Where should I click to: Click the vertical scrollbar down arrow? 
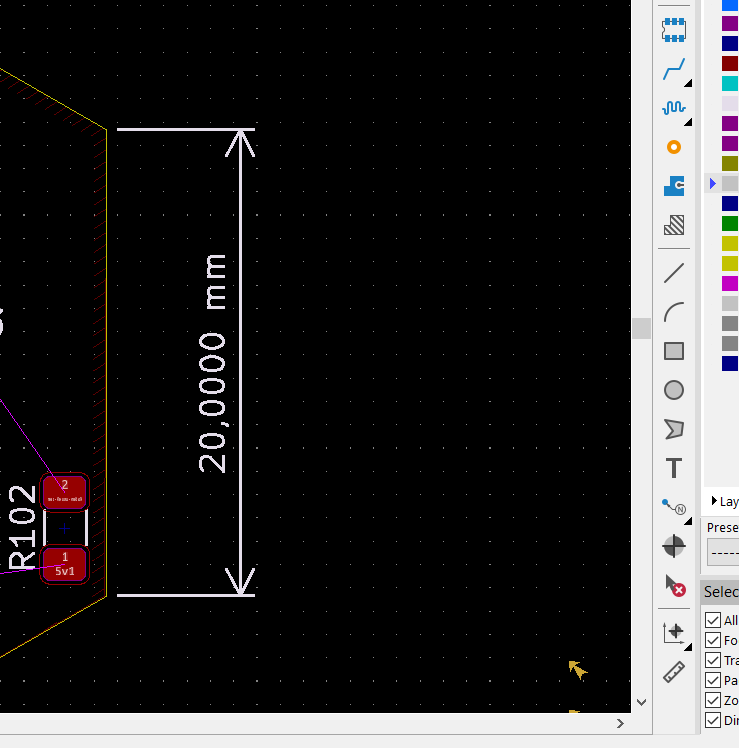click(x=642, y=702)
